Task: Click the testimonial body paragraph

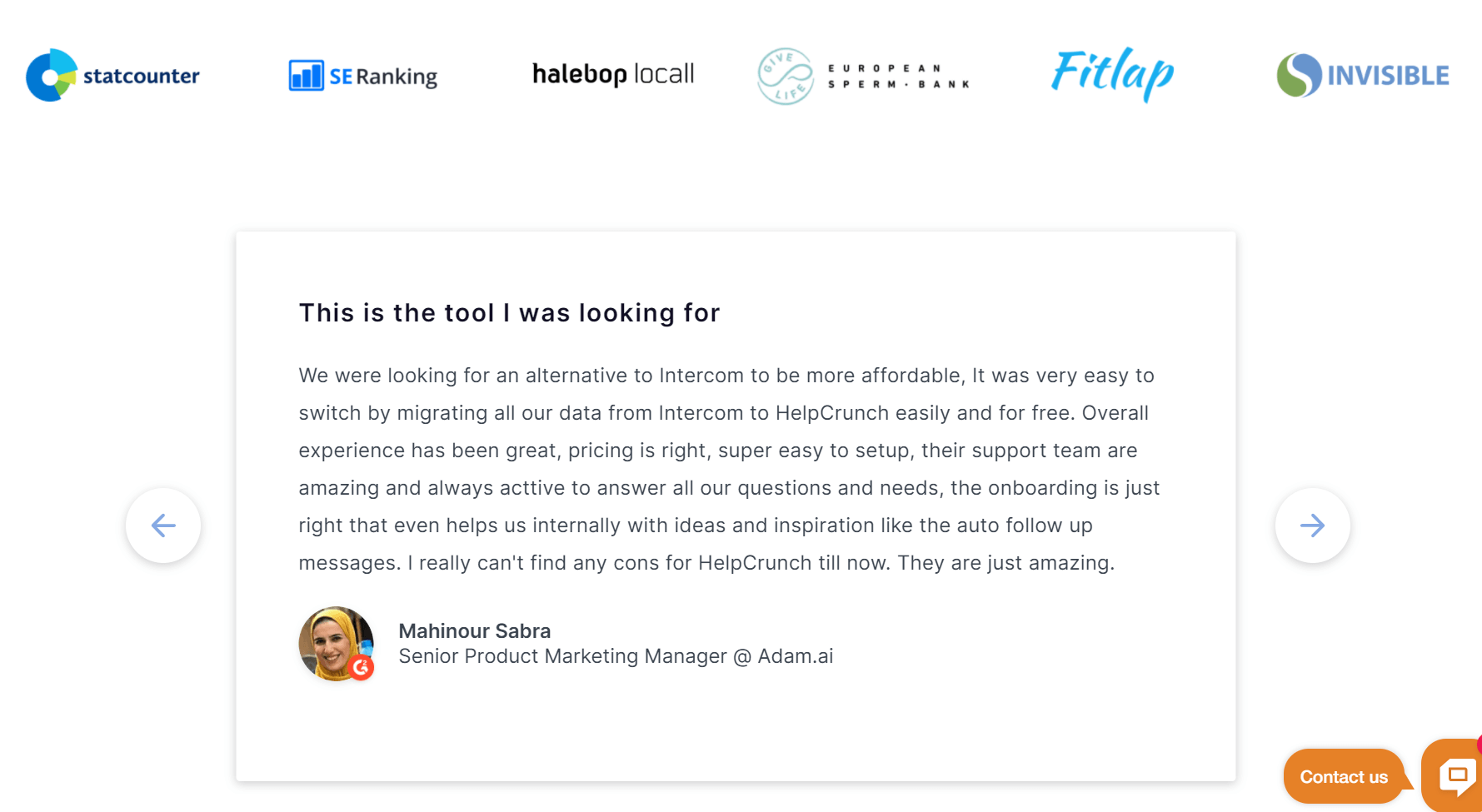Action: point(730,469)
